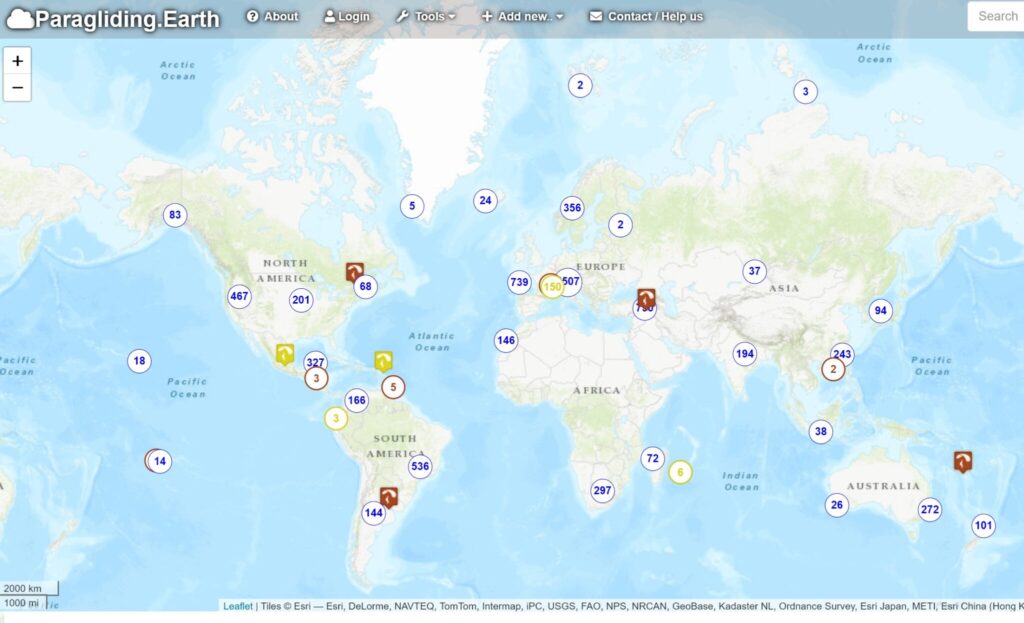Expand the 144 sites cluster
Viewport: 1024px width, 623px height.
coord(374,513)
